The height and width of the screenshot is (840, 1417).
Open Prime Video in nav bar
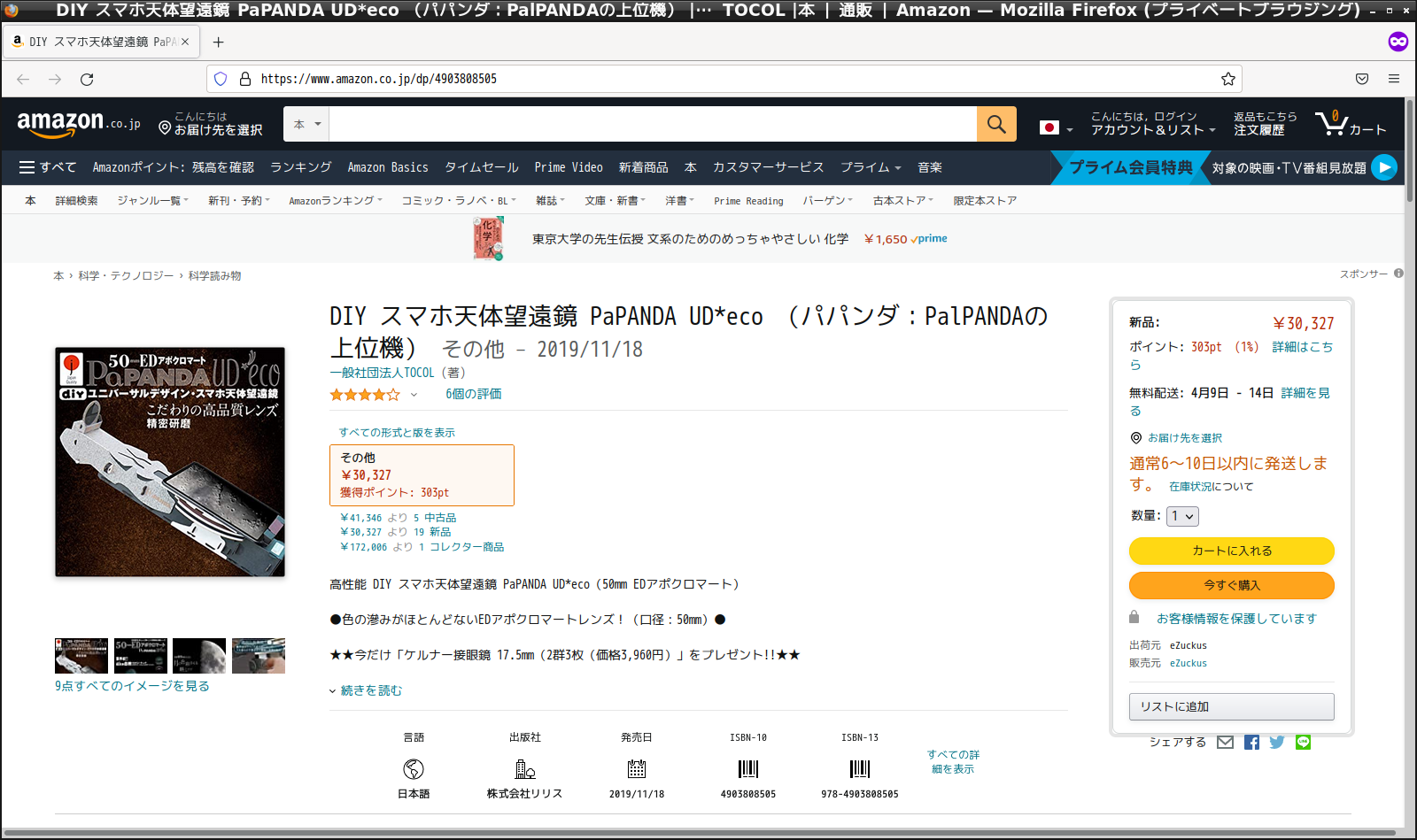pos(569,167)
